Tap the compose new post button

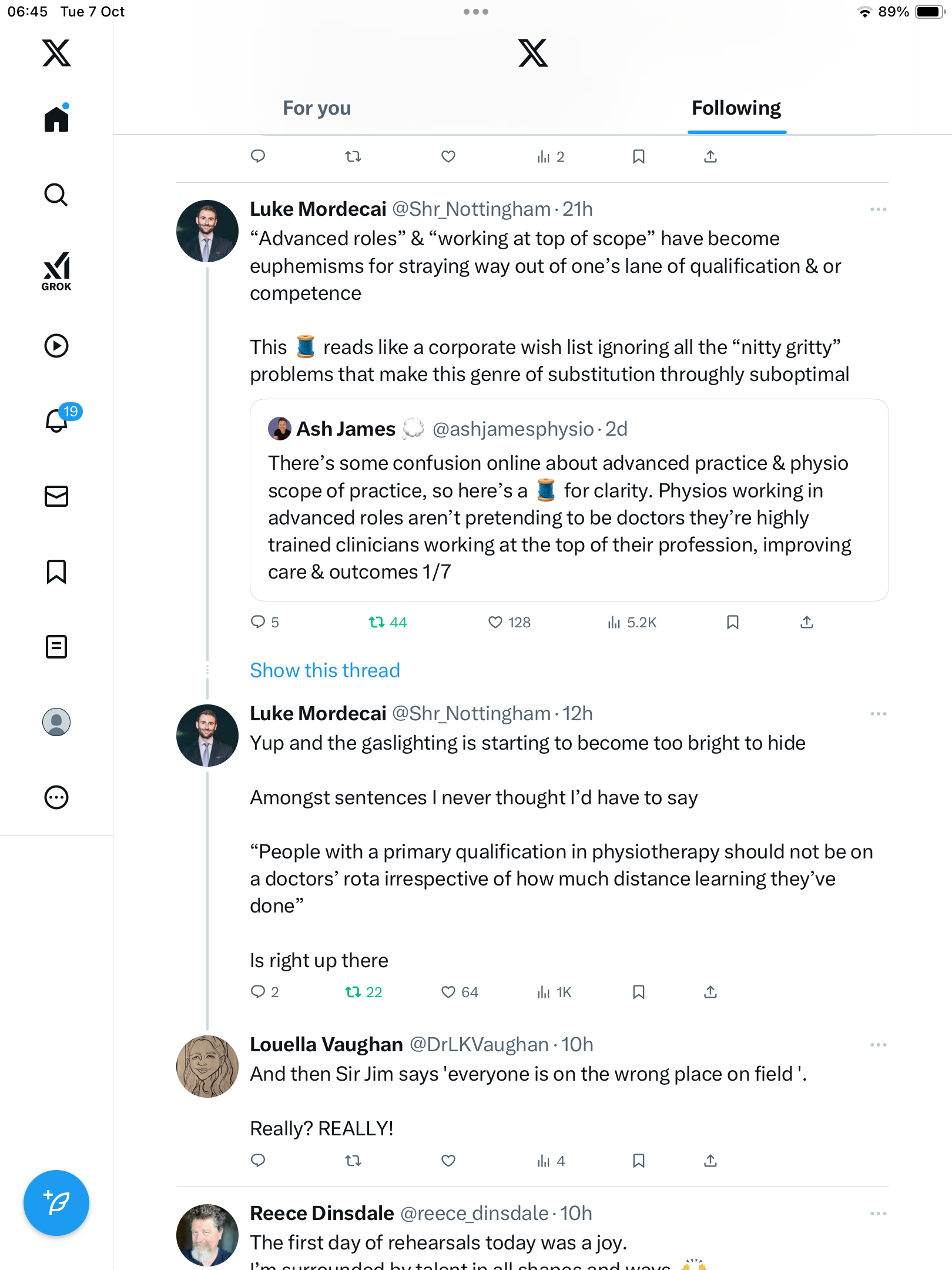pos(56,1203)
